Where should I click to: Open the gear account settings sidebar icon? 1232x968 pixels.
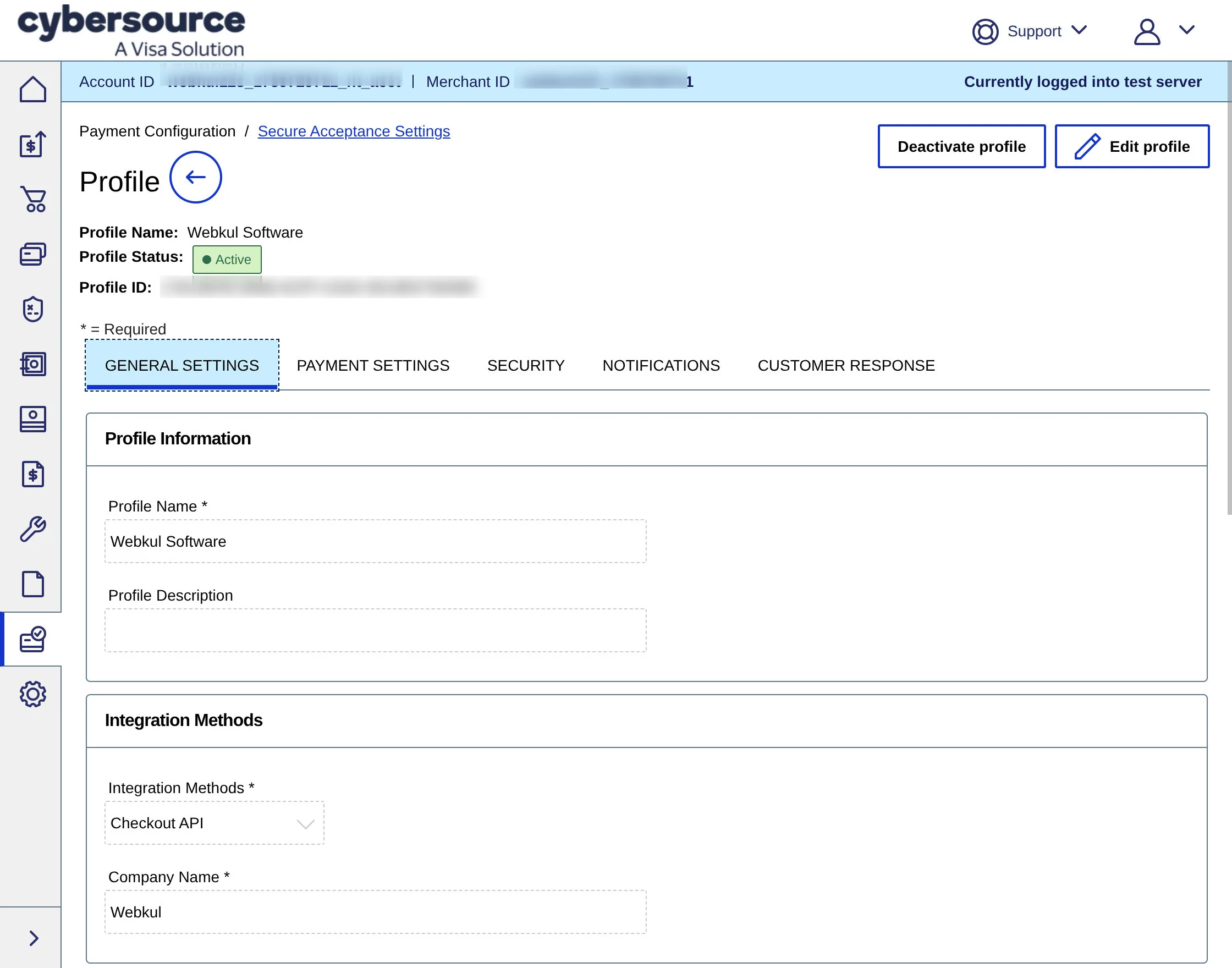[33, 694]
